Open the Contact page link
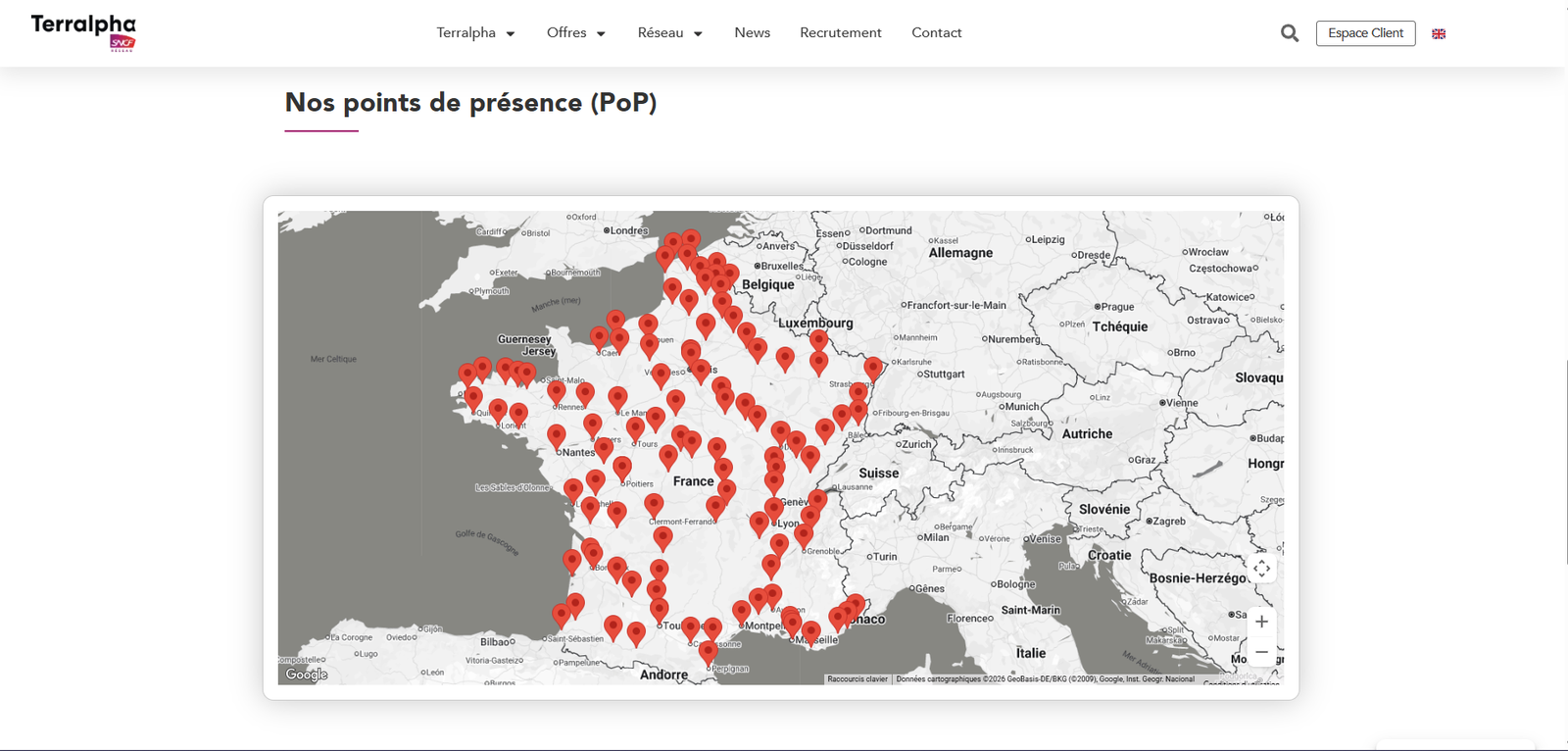The image size is (1568, 751). [x=936, y=33]
